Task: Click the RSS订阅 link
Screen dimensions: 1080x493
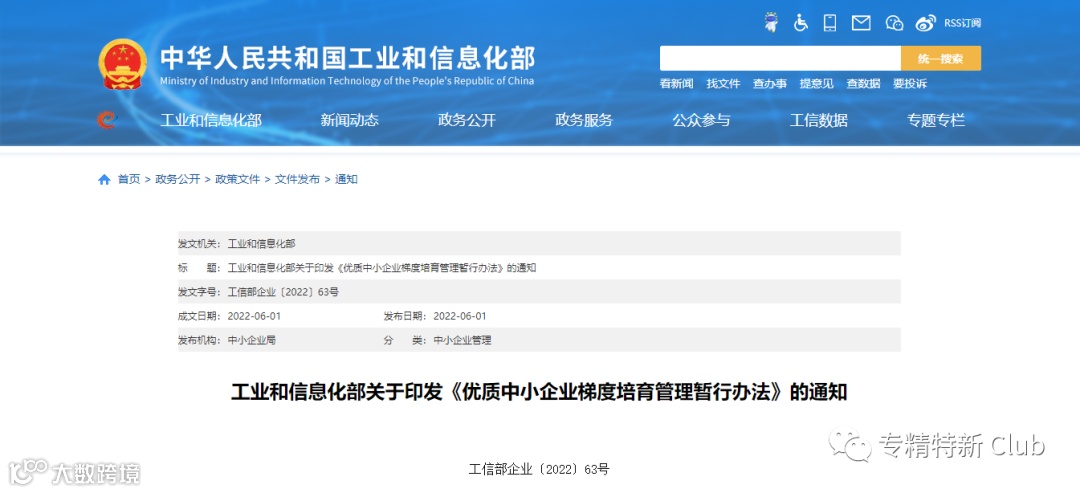Action: pos(962,23)
